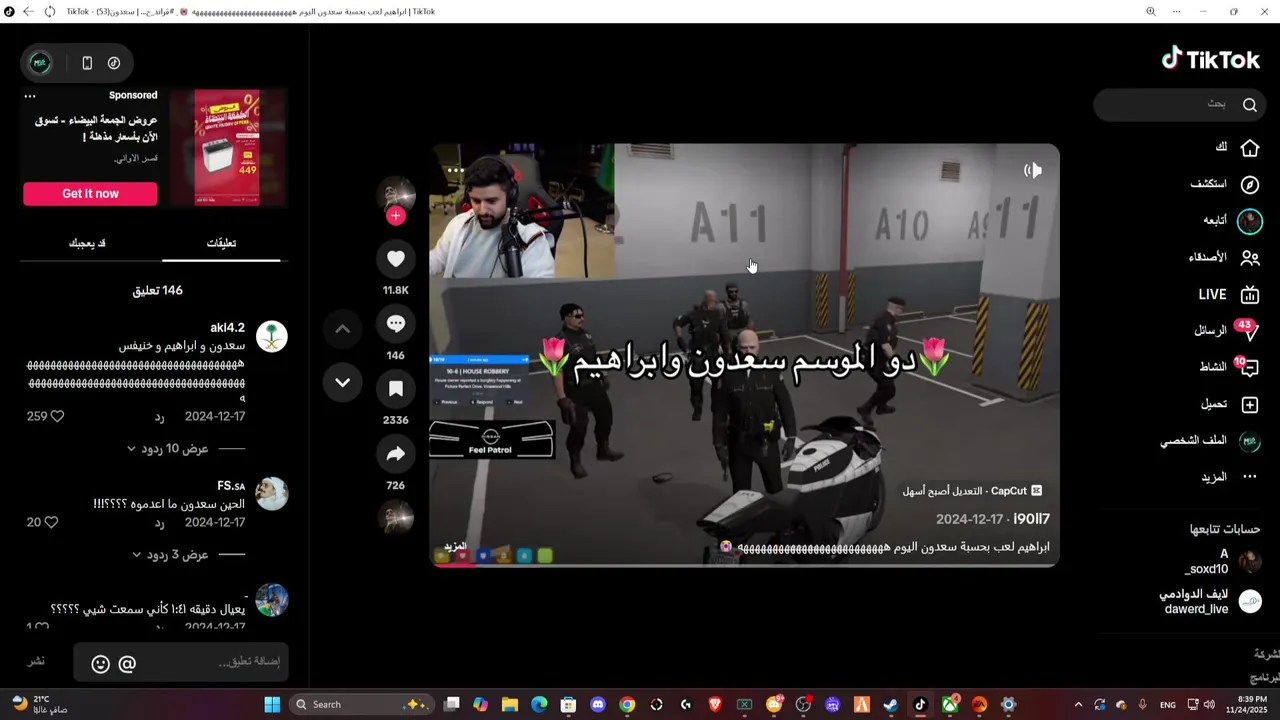Viewport: 1280px width, 720px height.
Task: Open zoom magnifier in title bar
Action: point(1150,12)
